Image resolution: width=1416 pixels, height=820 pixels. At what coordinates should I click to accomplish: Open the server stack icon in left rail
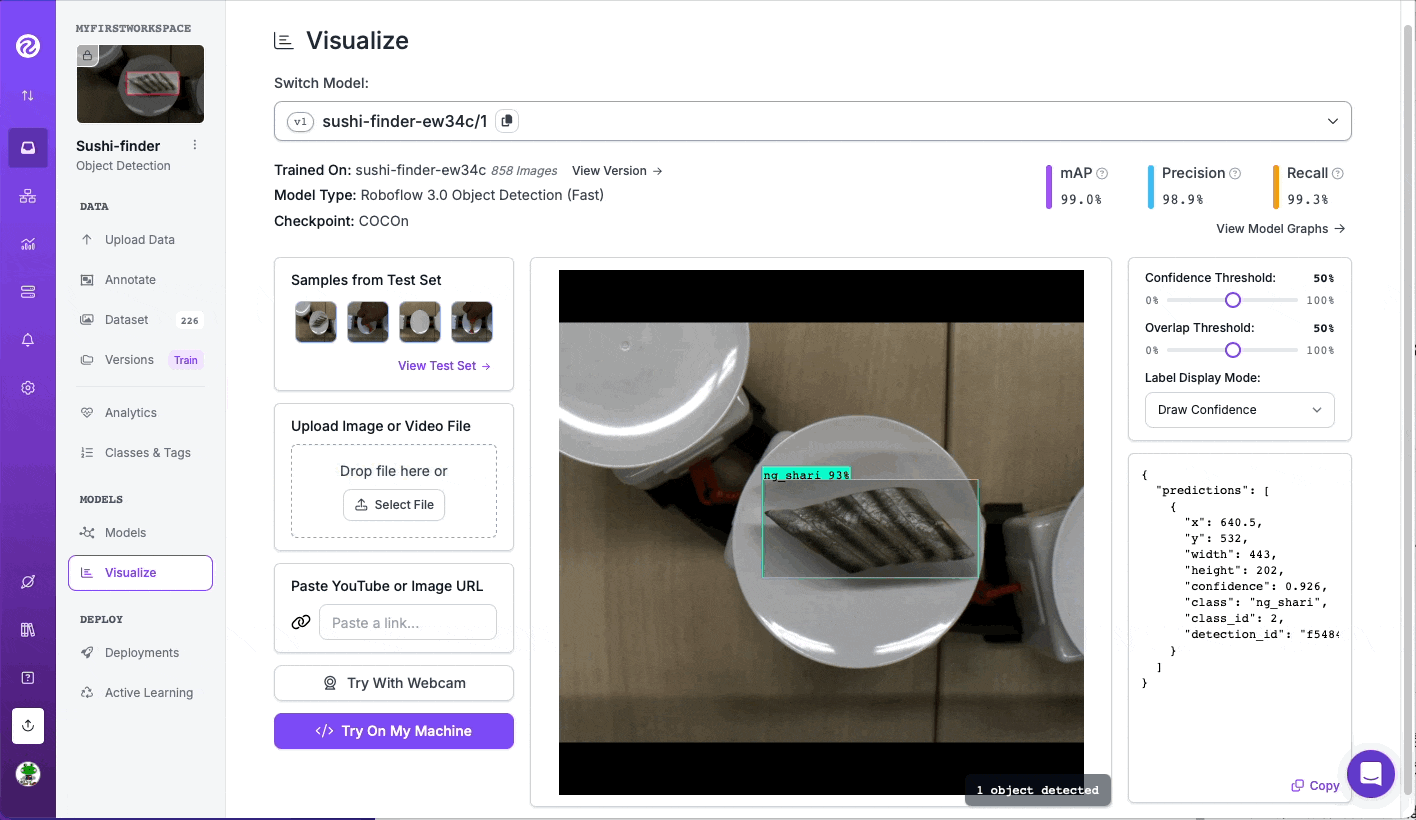pyautogui.click(x=28, y=292)
